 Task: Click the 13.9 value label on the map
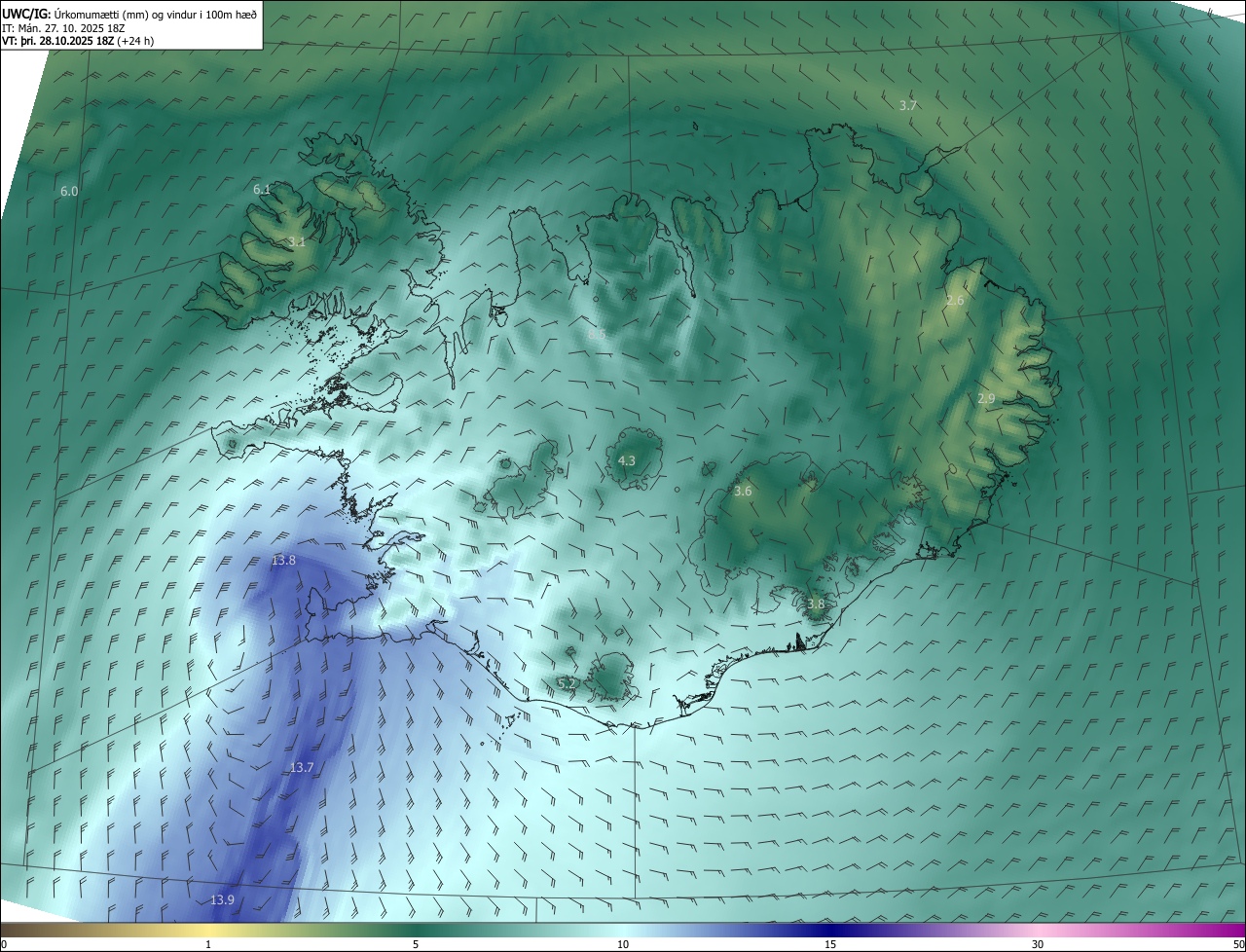pyautogui.click(x=222, y=900)
